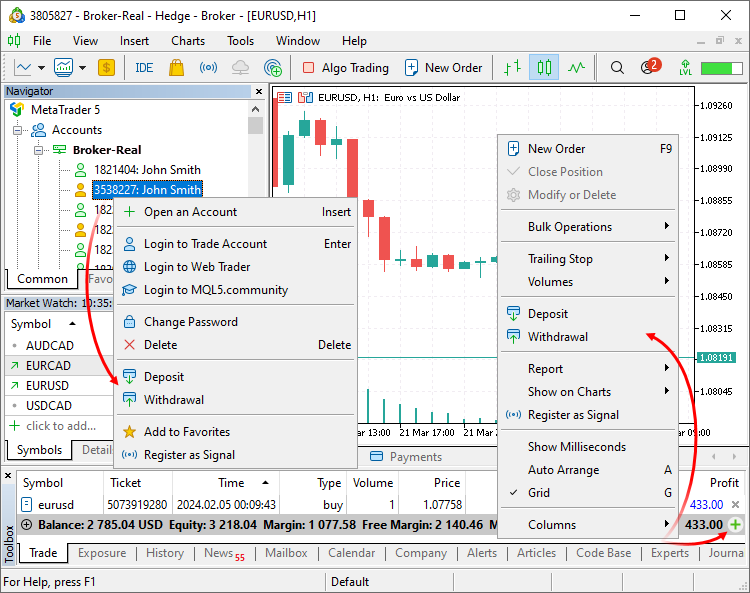
Task: Collapse the Broker-Real tree node
Action: pyautogui.click(x=38, y=150)
